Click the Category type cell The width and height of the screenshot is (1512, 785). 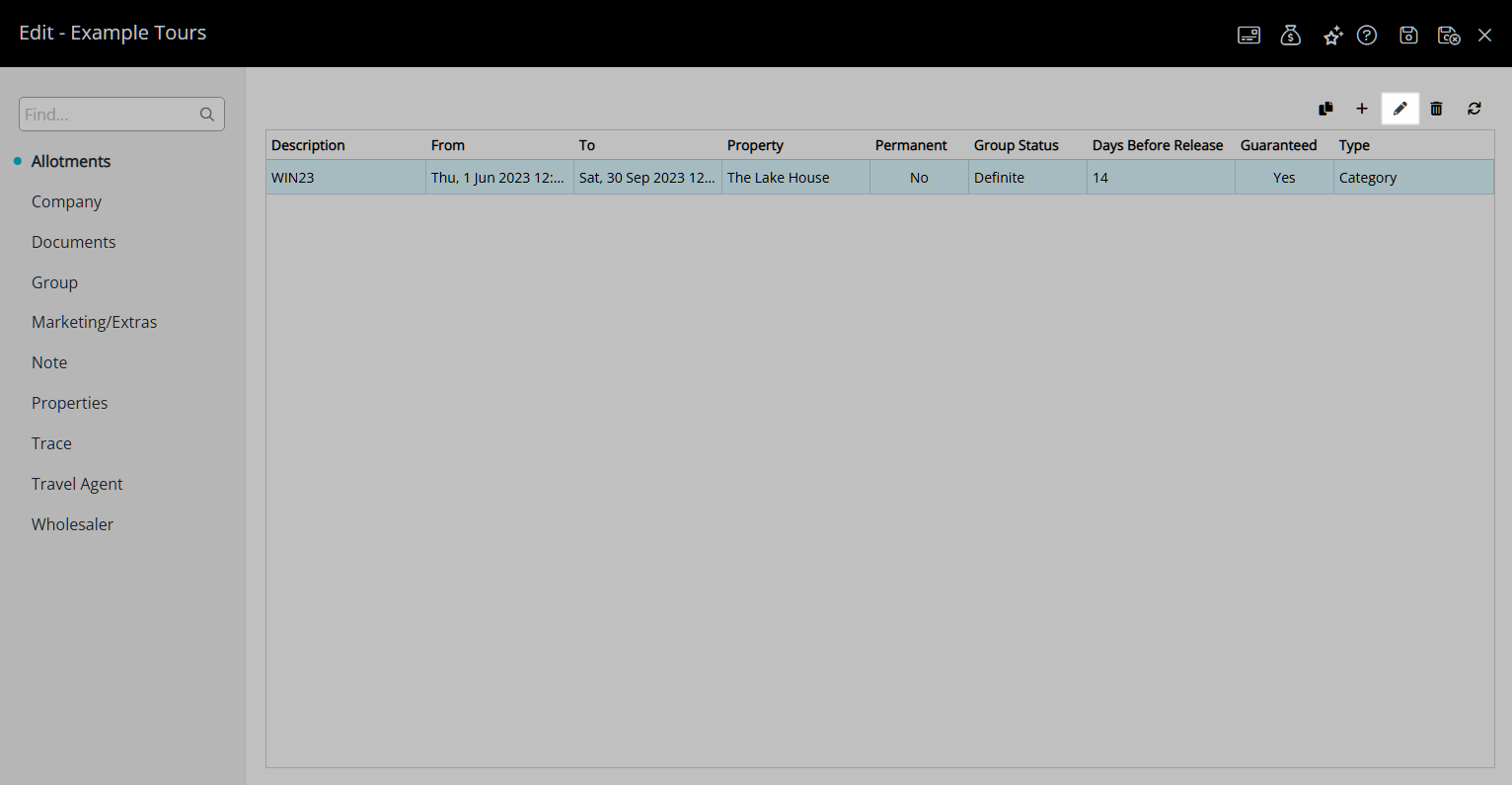1413,178
